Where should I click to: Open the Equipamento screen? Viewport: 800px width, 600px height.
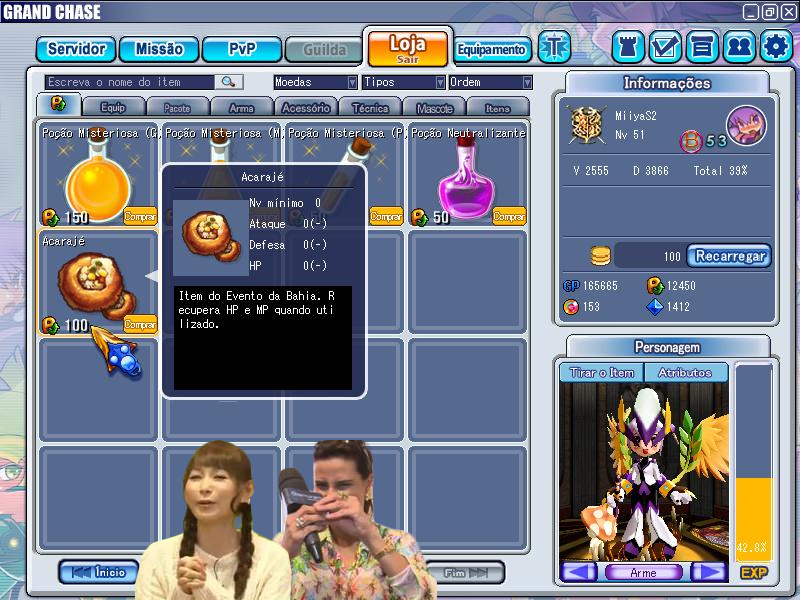point(492,49)
